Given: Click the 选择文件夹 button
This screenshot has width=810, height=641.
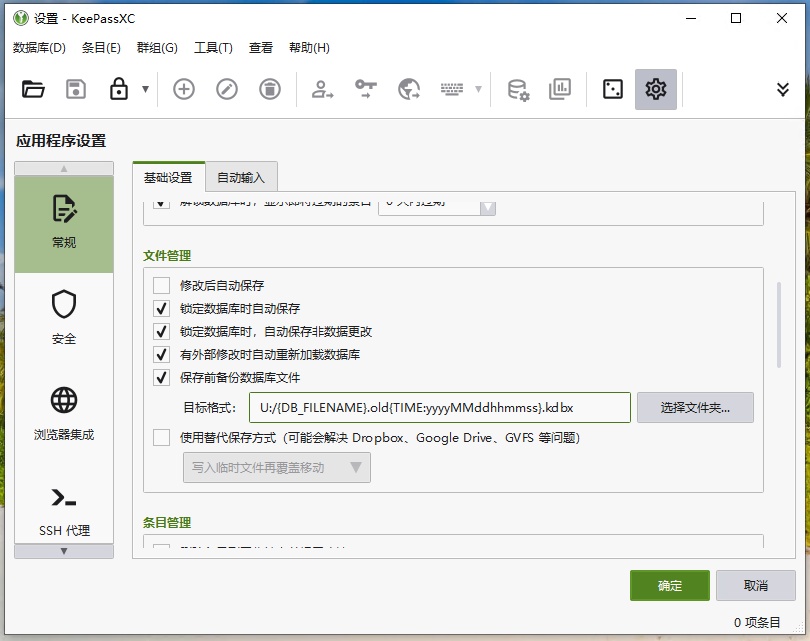Looking at the screenshot, I should click(695, 408).
